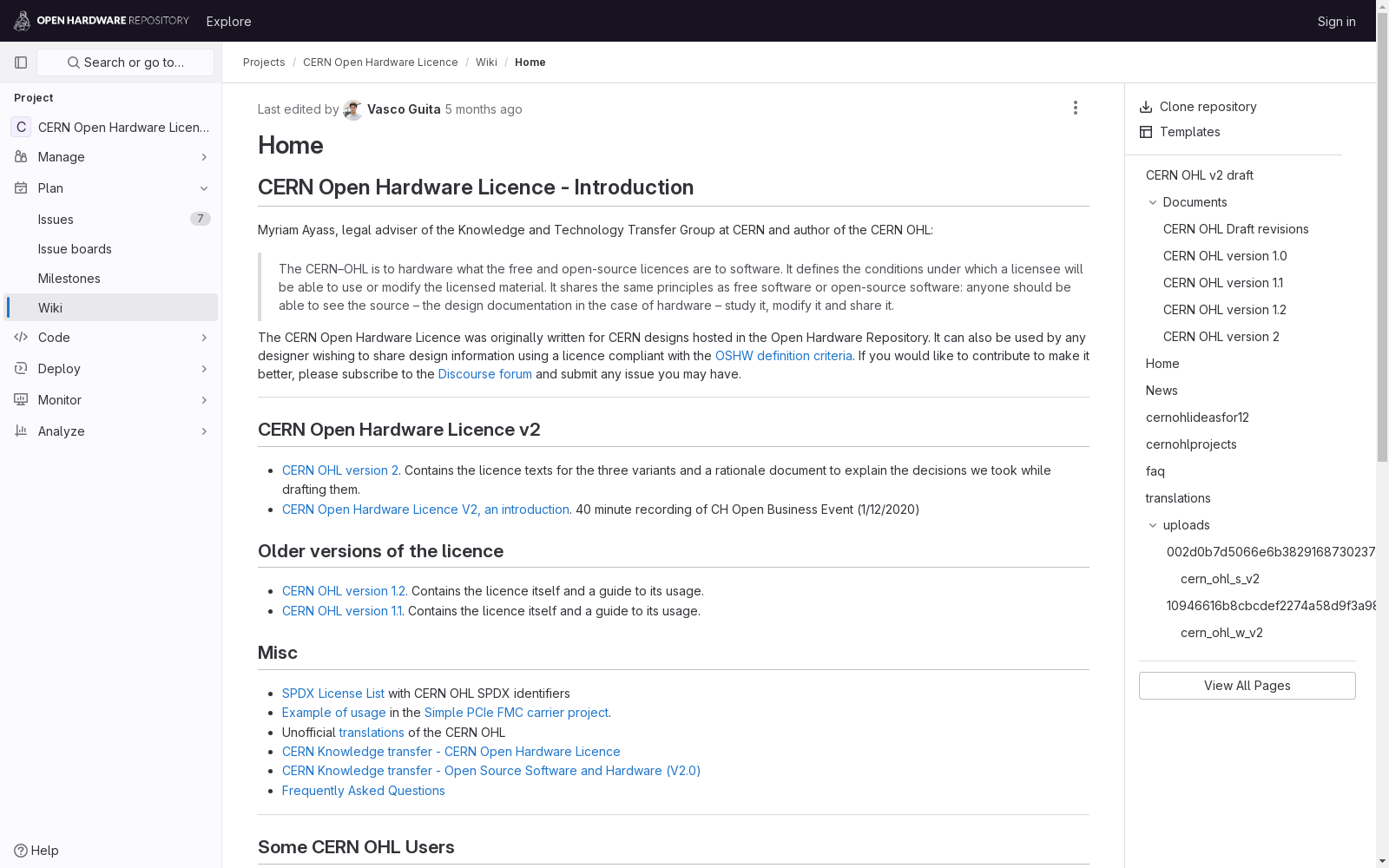Click the Analyze section icon
The image size is (1389, 868).
[x=21, y=431]
